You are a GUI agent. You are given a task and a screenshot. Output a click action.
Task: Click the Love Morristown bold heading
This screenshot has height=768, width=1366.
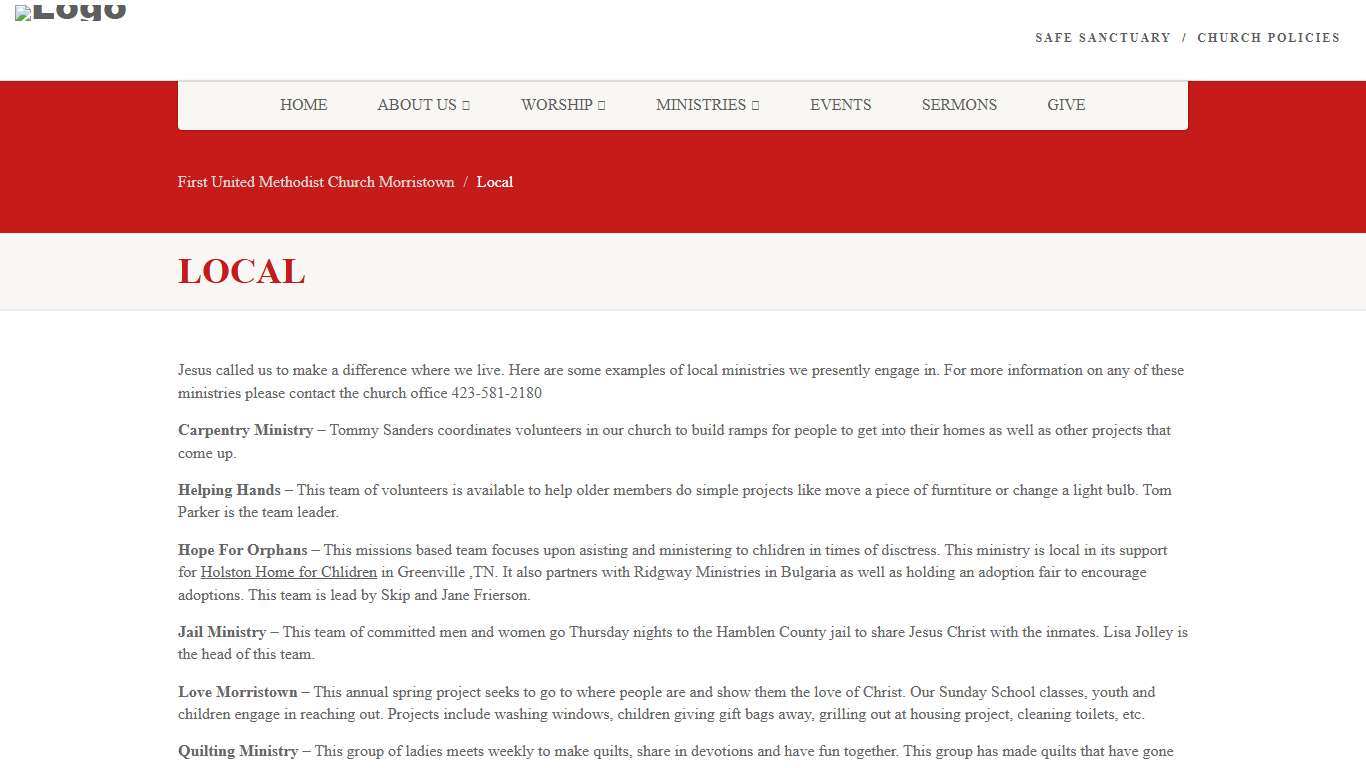(237, 692)
